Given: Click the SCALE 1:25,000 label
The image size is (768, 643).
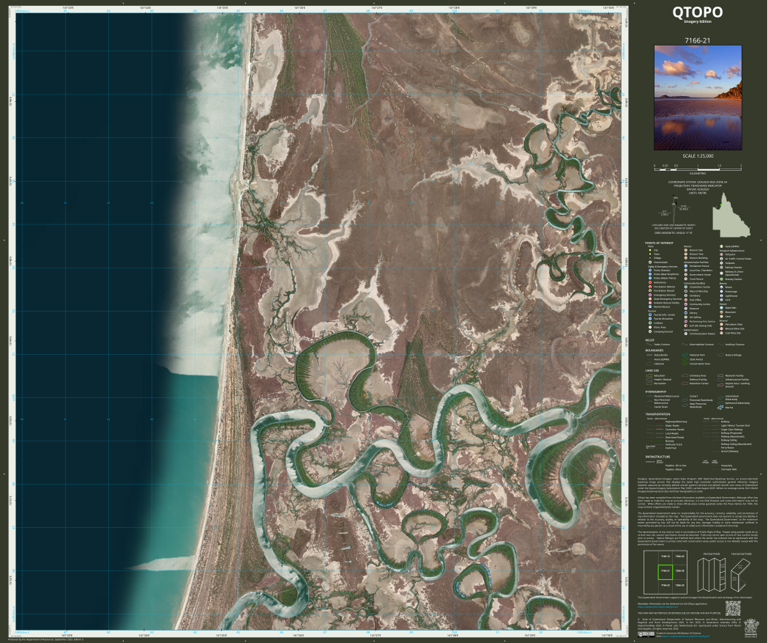Looking at the screenshot, I should [698, 156].
